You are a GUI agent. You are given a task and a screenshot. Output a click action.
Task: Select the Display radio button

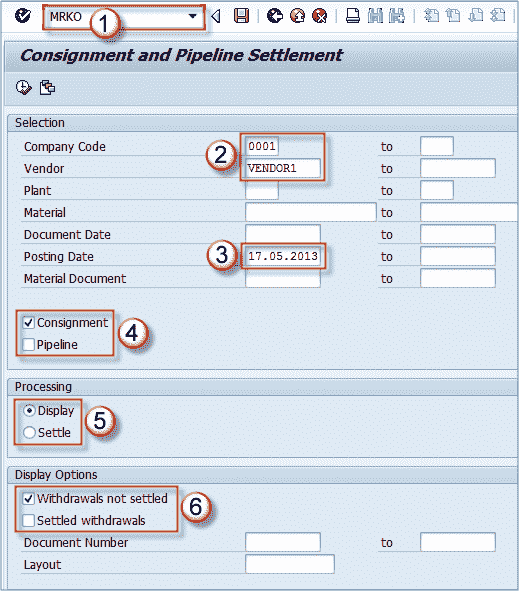pyautogui.click(x=29, y=410)
